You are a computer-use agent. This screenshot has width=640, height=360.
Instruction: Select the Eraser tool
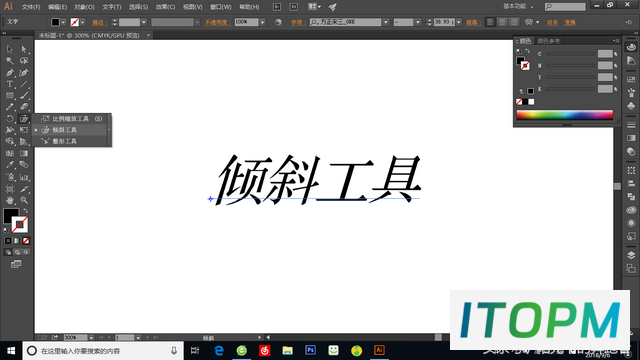click(24, 107)
